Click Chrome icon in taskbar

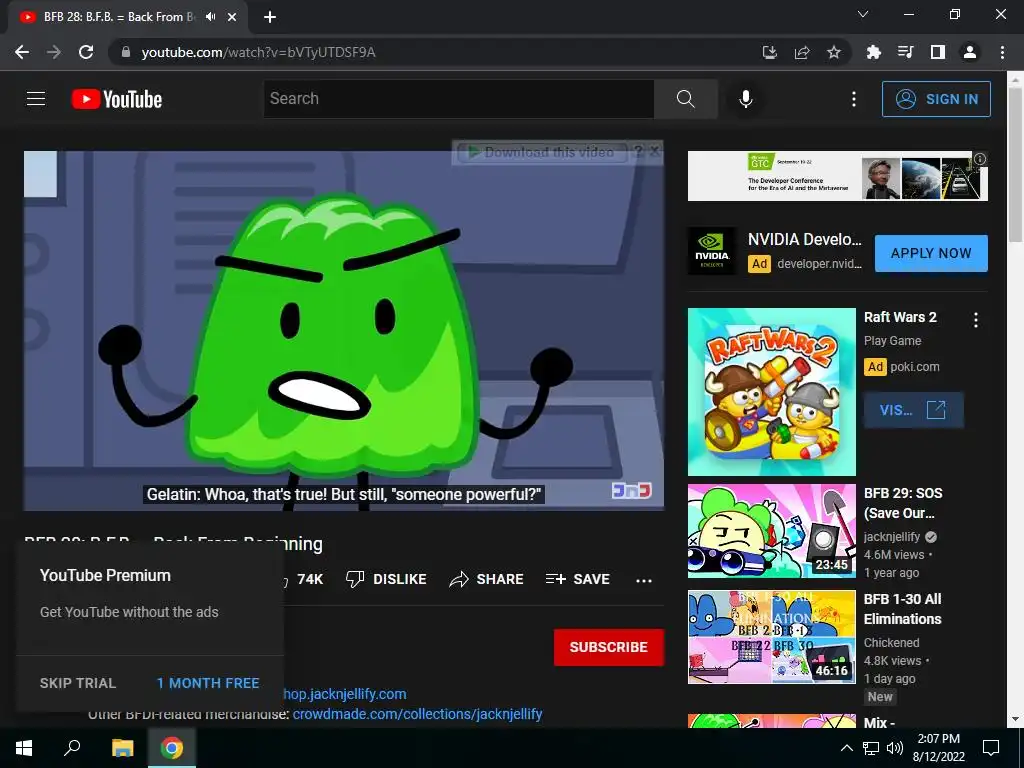coord(172,748)
